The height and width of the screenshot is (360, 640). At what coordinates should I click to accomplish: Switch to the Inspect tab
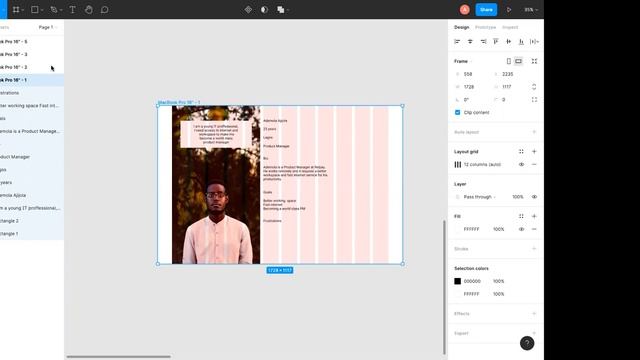click(x=510, y=27)
